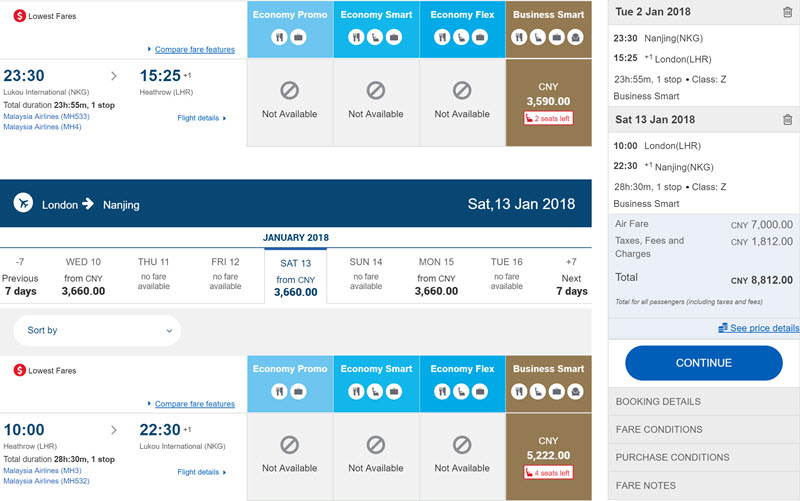Click the meal icon under top Economy Promo header

pyautogui.click(x=279, y=37)
